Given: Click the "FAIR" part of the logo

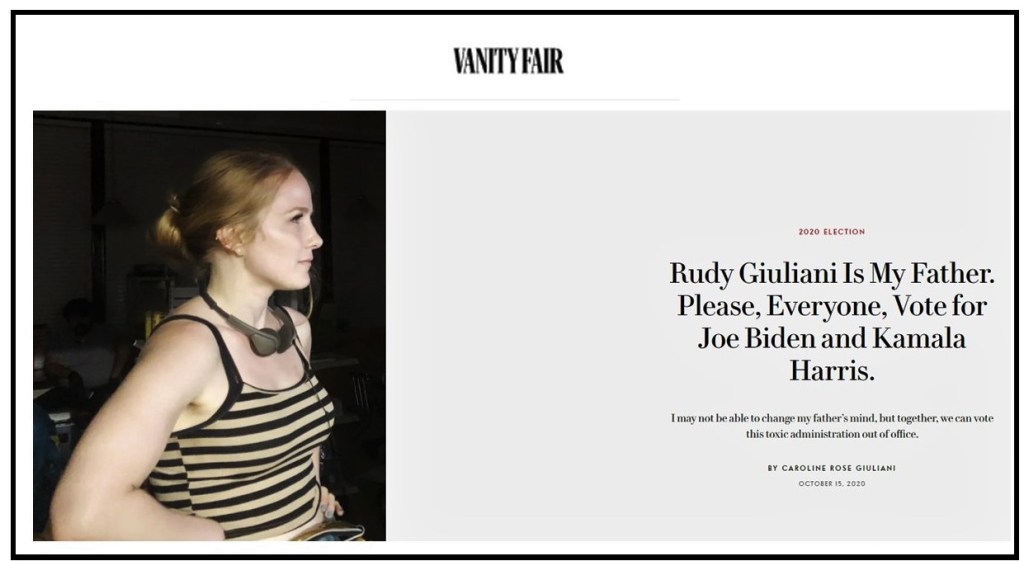Looking at the screenshot, I should point(537,61).
